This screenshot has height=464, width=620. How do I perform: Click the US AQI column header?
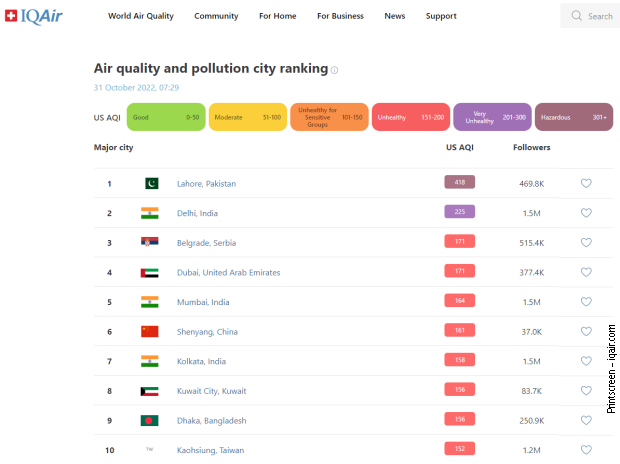pyautogui.click(x=459, y=147)
